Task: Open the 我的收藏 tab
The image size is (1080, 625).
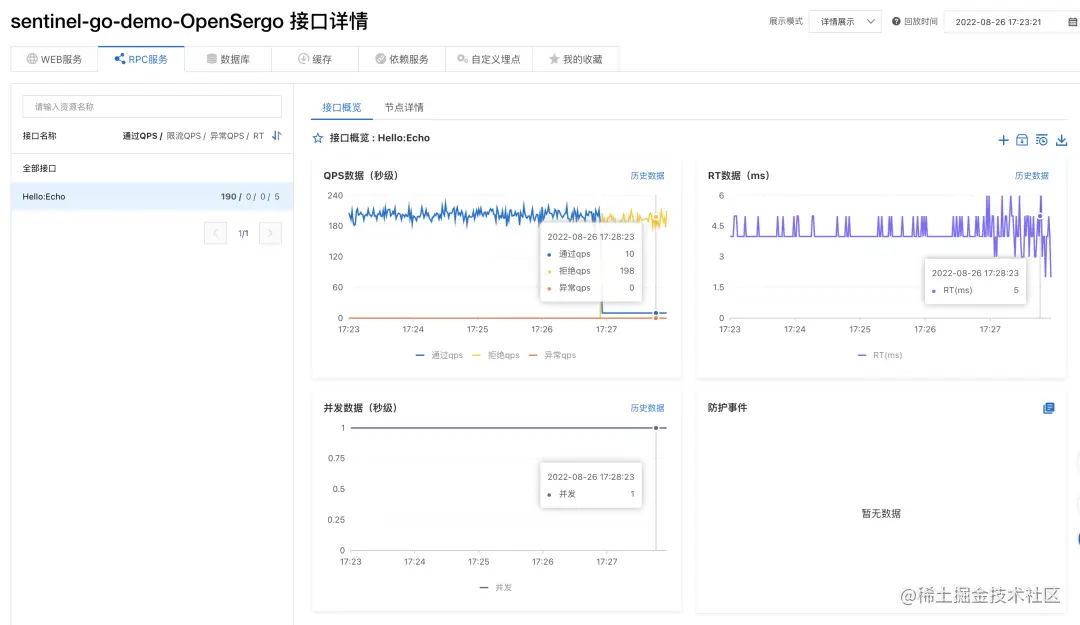Action: point(576,59)
